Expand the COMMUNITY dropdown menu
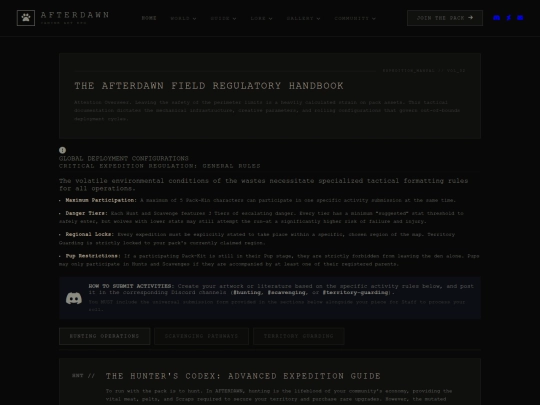This screenshot has height=405, width=540. click(x=355, y=18)
